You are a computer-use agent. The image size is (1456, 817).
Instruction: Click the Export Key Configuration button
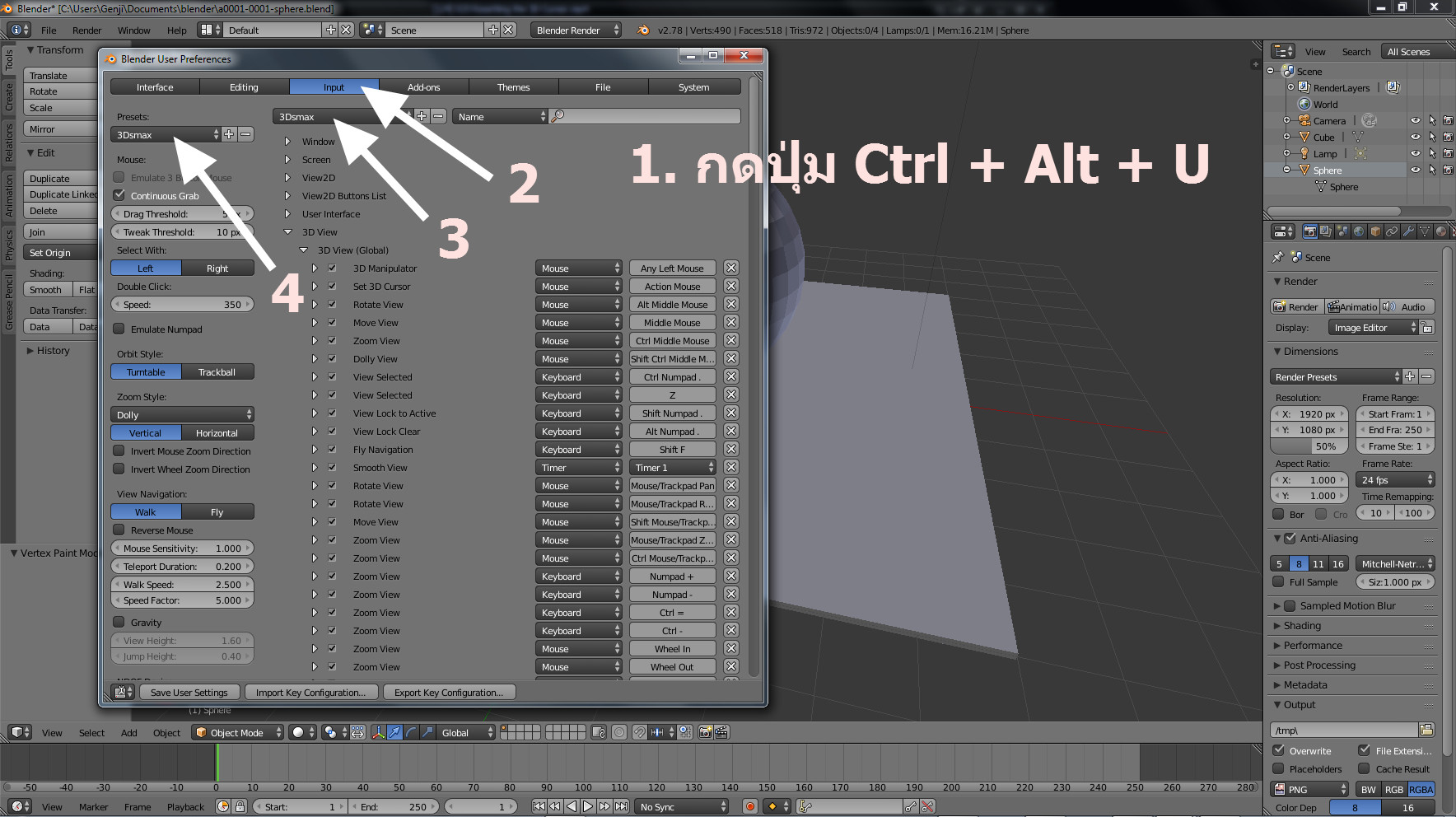(448, 692)
